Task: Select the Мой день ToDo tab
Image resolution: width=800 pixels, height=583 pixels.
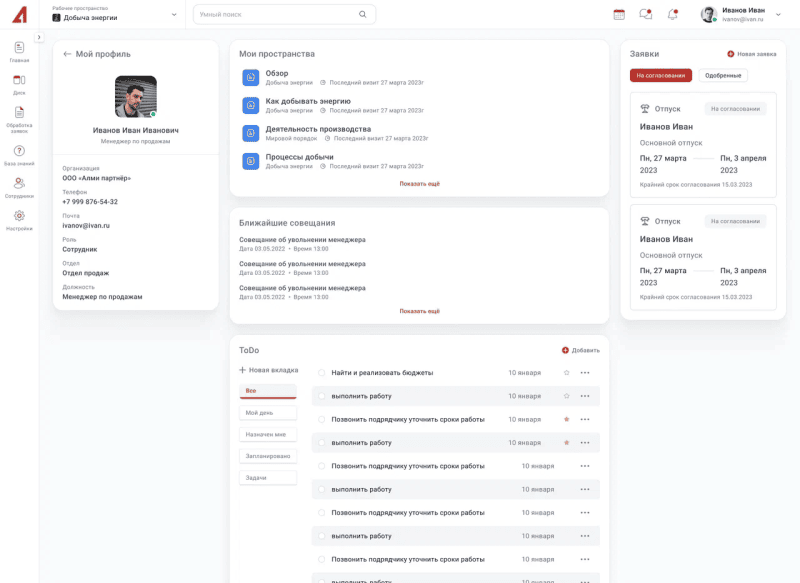Action: [267, 413]
